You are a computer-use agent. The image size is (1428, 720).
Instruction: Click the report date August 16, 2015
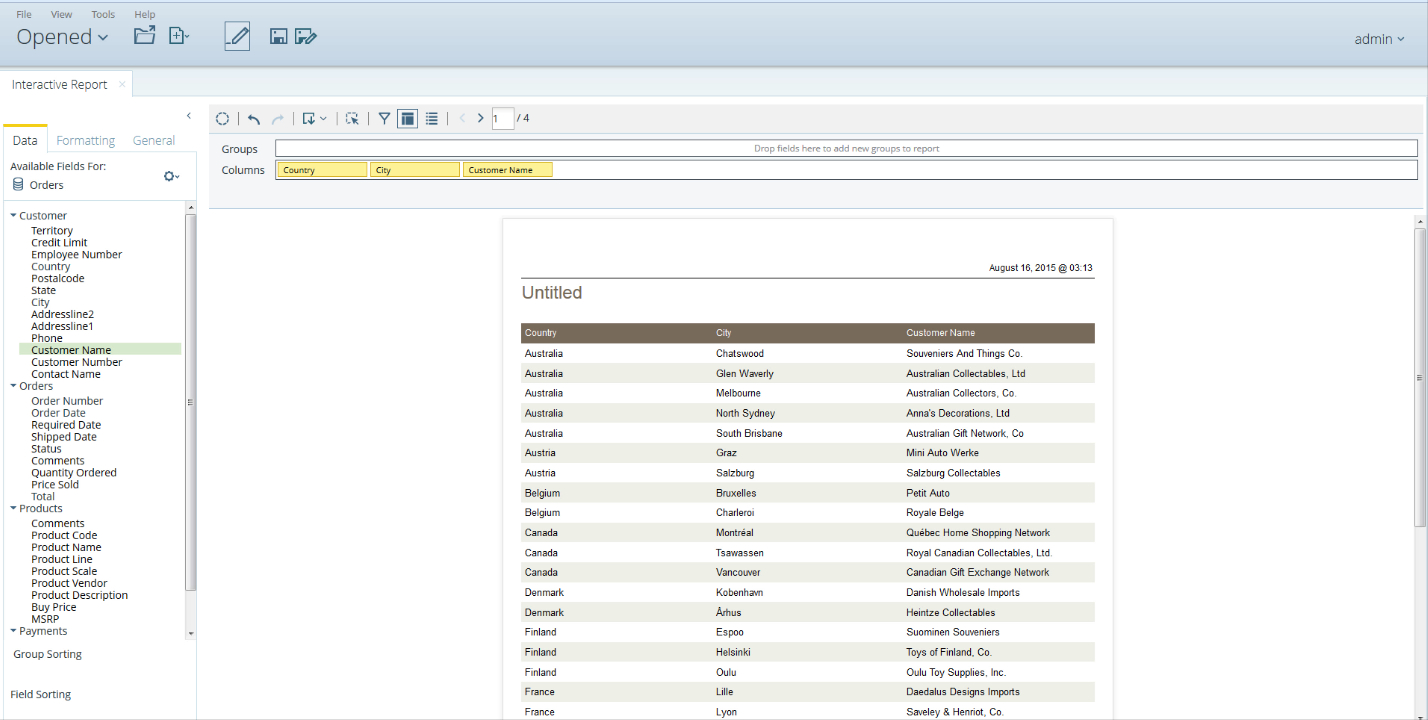(x=1041, y=268)
